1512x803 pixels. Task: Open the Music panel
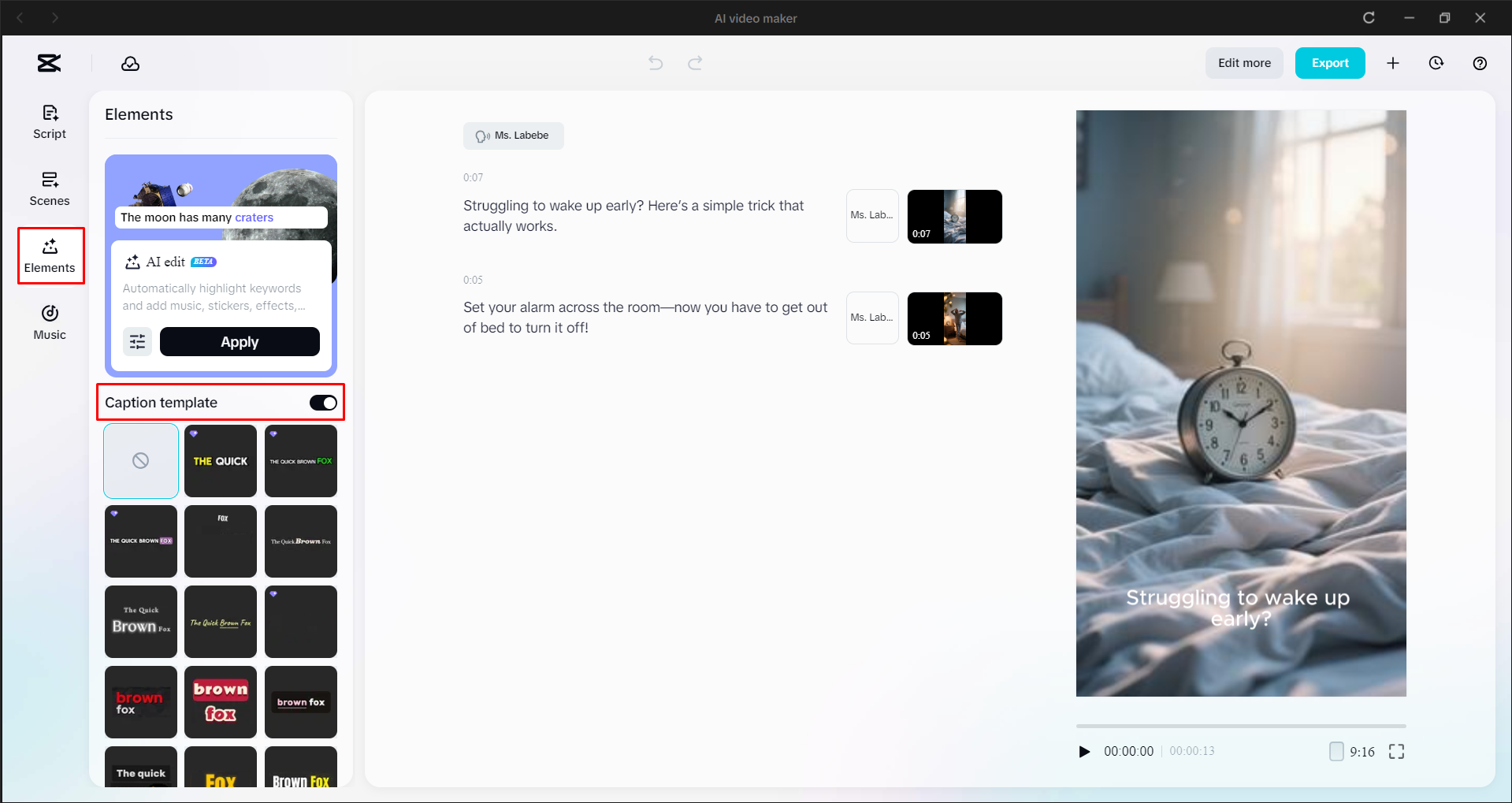tap(49, 322)
